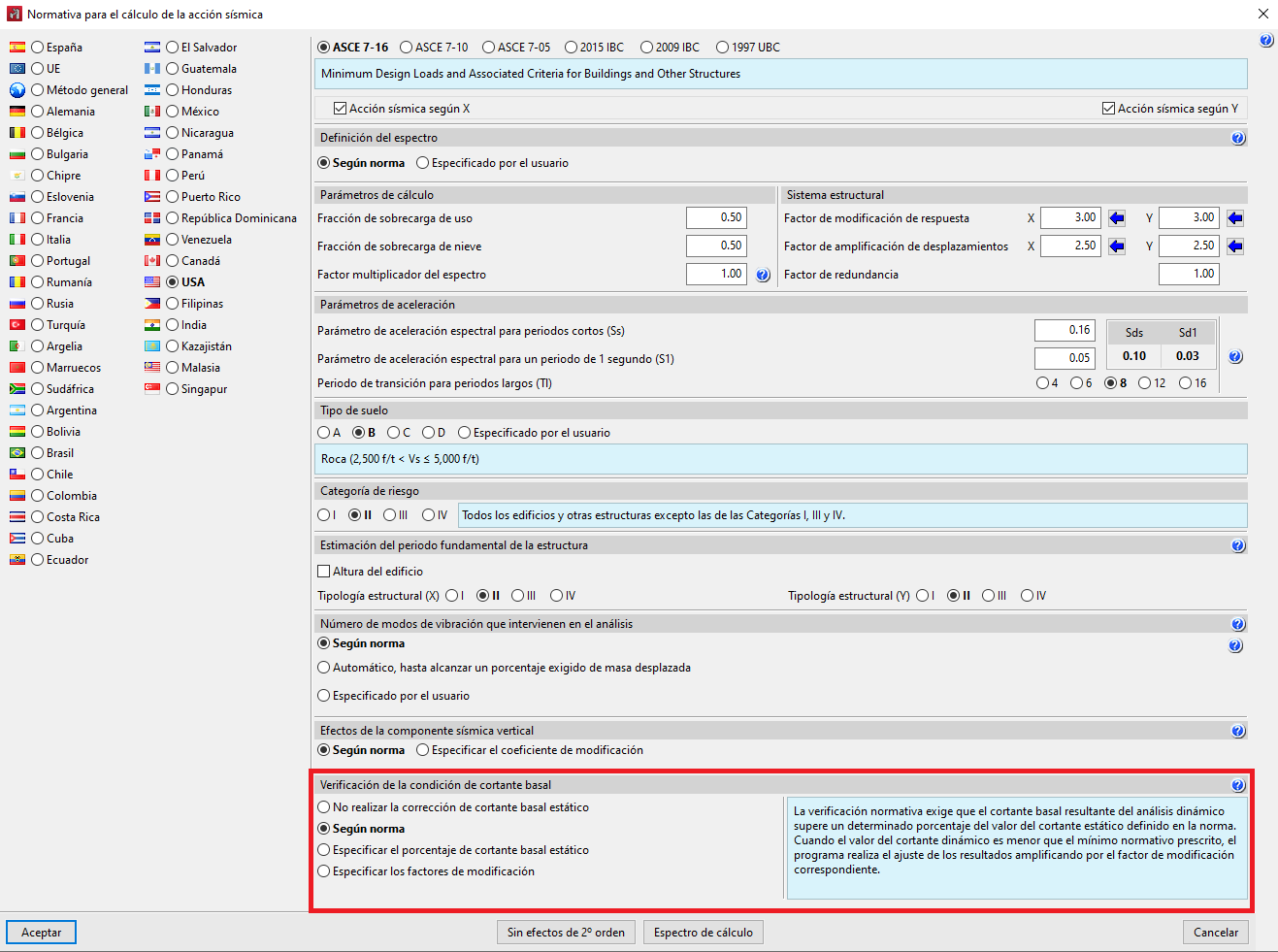The height and width of the screenshot is (952, 1278).
Task: Select the 2015 IBC code option
Action: 572,48
